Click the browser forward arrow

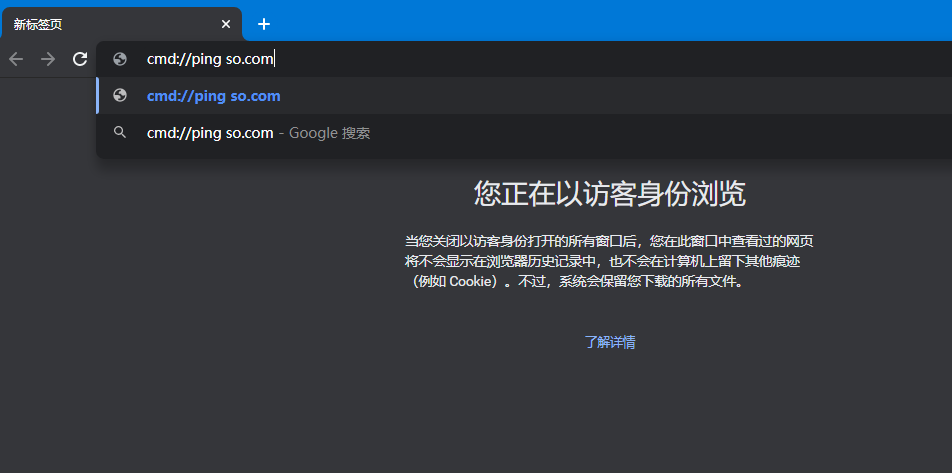click(x=47, y=59)
